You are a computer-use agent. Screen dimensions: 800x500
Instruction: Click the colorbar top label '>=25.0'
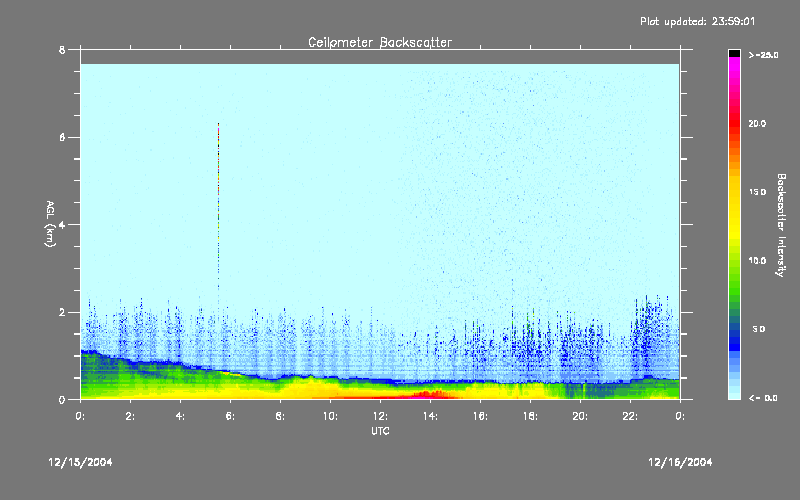[x=763, y=55]
